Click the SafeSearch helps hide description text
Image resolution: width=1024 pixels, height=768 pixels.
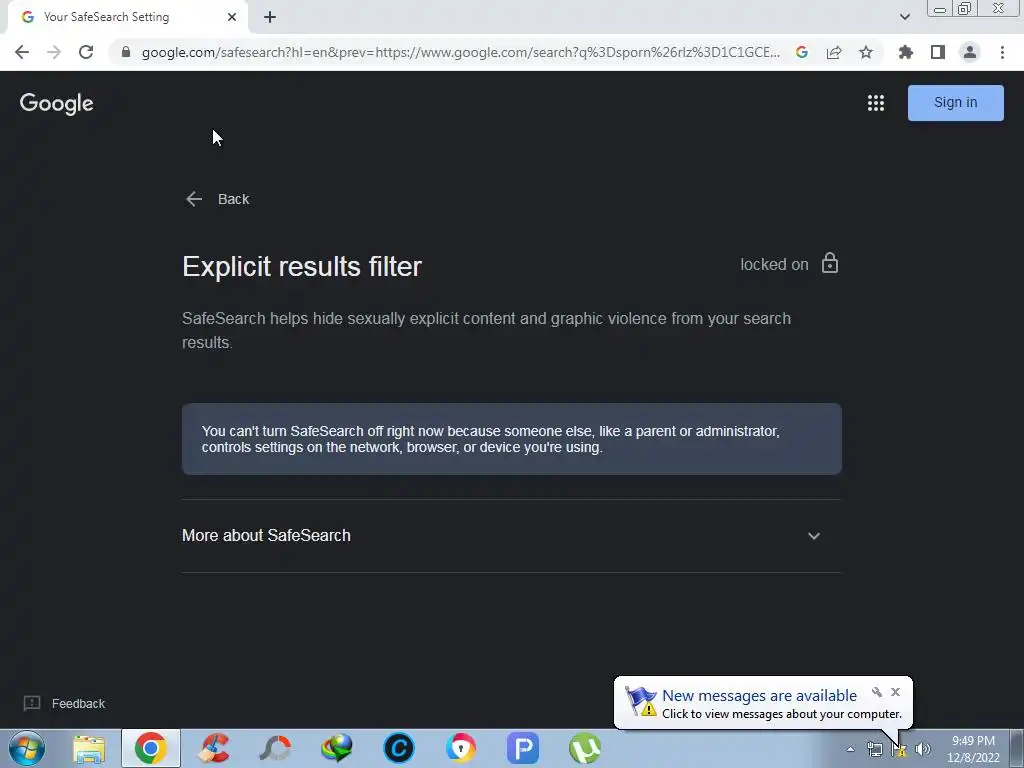point(487,330)
